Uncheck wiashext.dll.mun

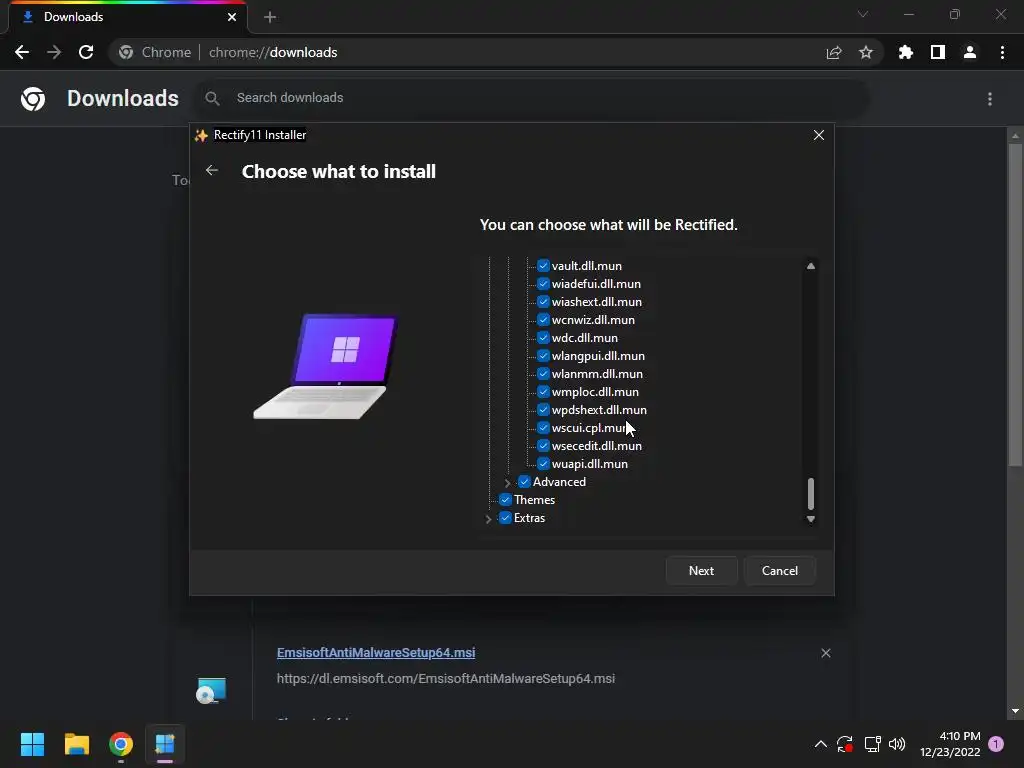point(543,302)
